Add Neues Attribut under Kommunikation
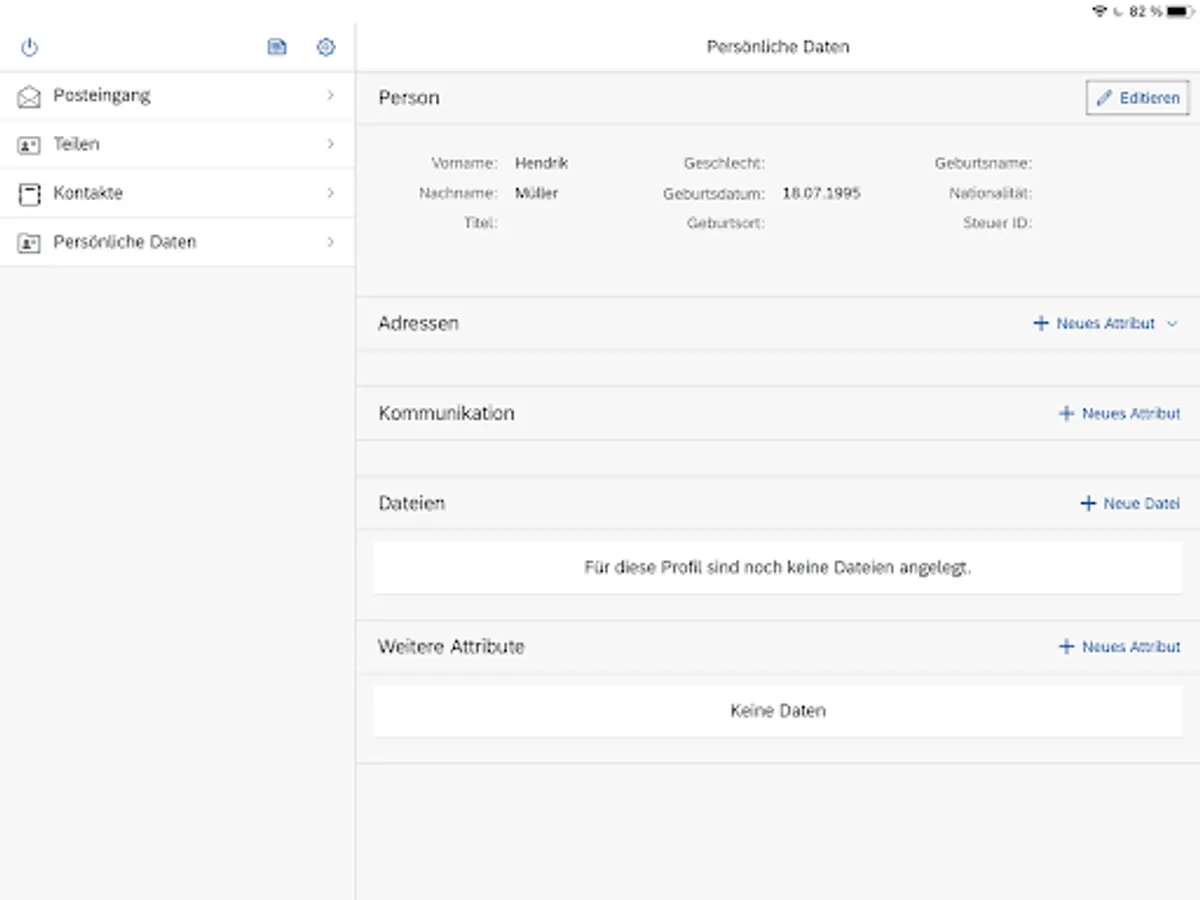The height and width of the screenshot is (900, 1200). (x=1120, y=414)
